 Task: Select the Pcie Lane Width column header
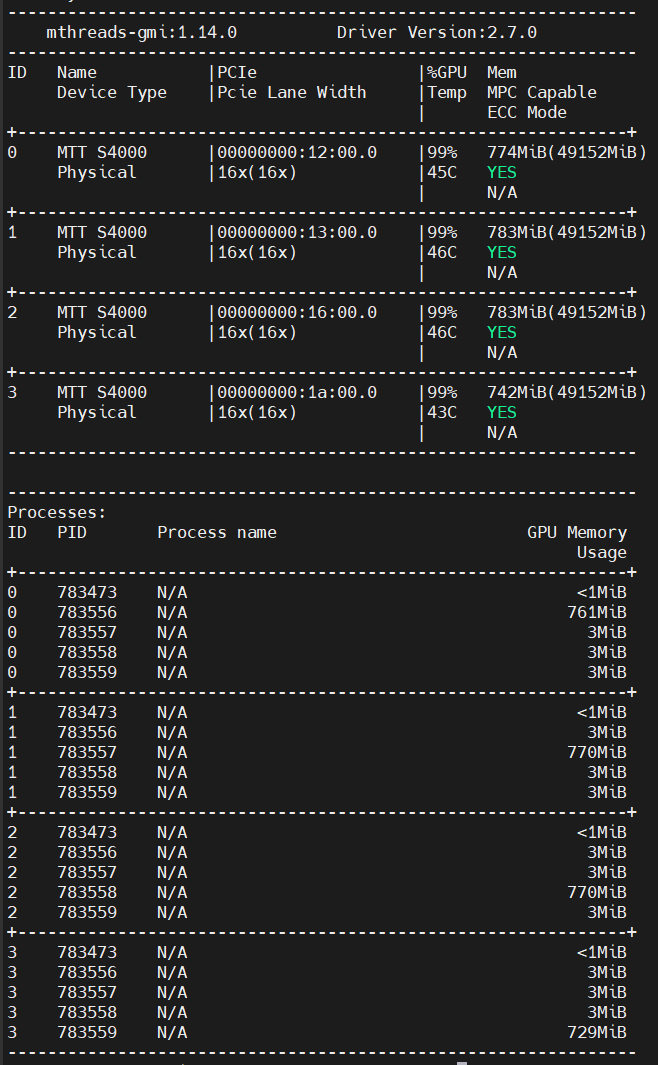pos(291,92)
